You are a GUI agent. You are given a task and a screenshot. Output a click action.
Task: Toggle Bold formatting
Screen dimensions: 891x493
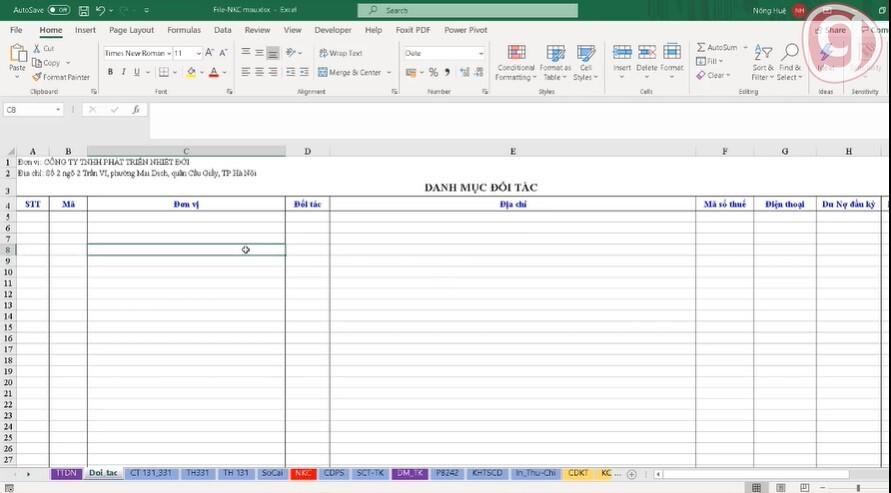(x=110, y=72)
